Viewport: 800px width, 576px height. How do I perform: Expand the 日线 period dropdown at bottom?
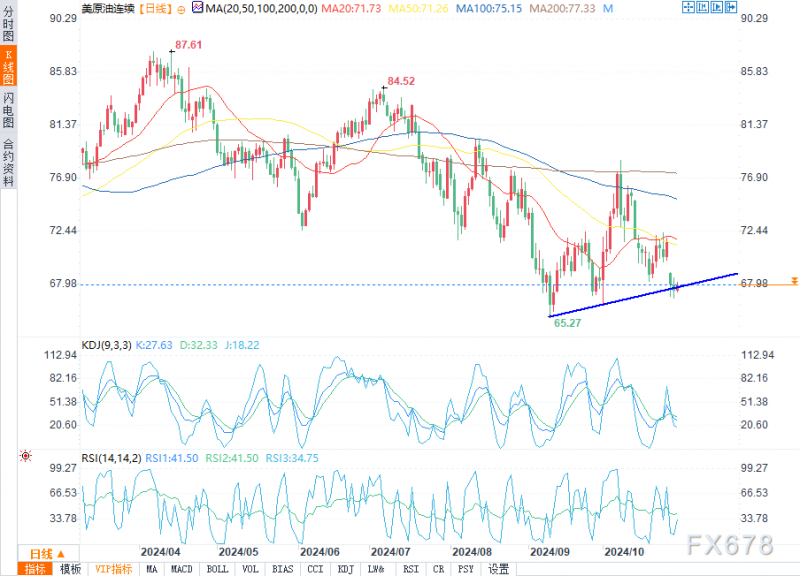tap(48, 554)
